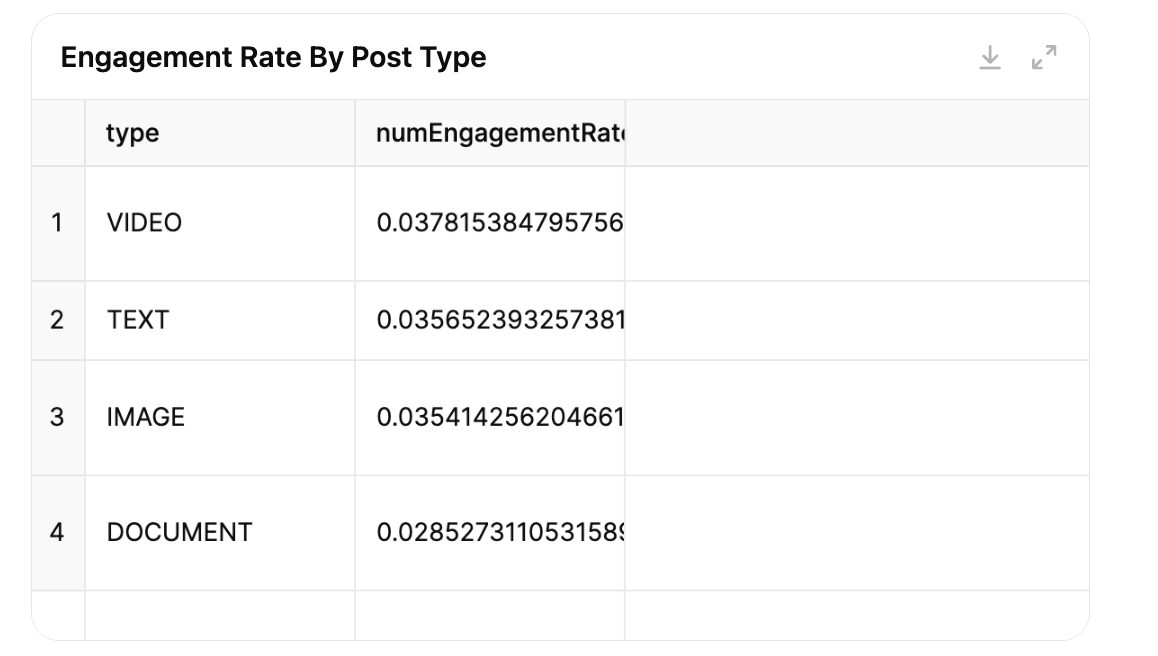Expand the table with fullscreen arrows icon
Image resolution: width=1158 pixels, height=656 pixels.
click(x=1044, y=58)
